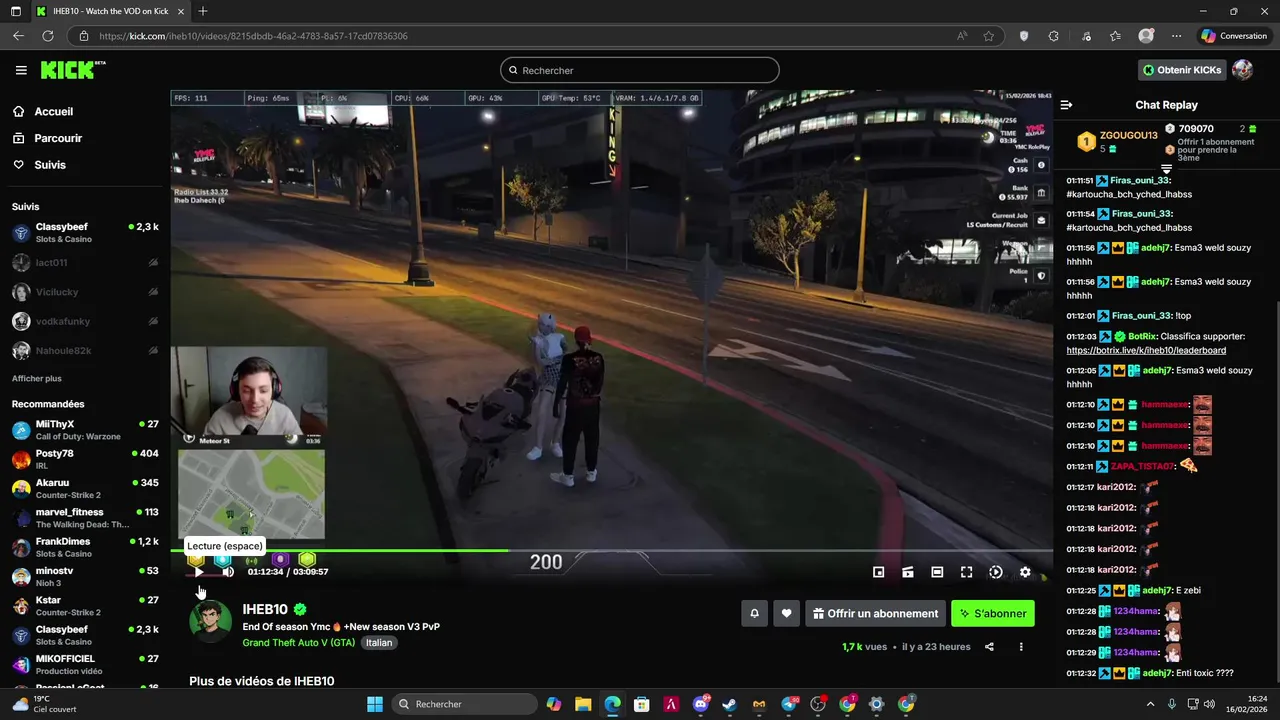
Task: Go to Kick home via logo
Action: 72,70
